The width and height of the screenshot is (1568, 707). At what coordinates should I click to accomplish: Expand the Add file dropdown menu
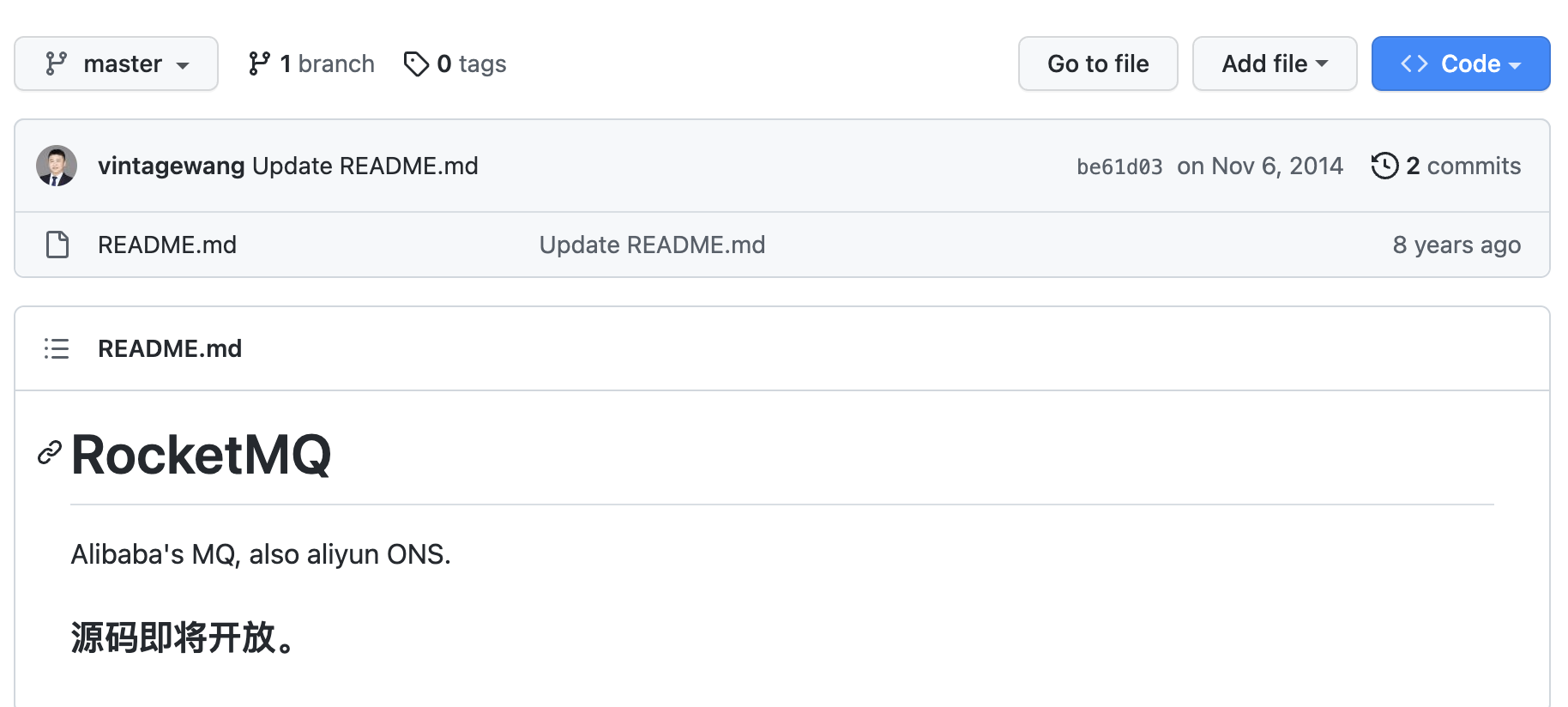coord(1275,63)
